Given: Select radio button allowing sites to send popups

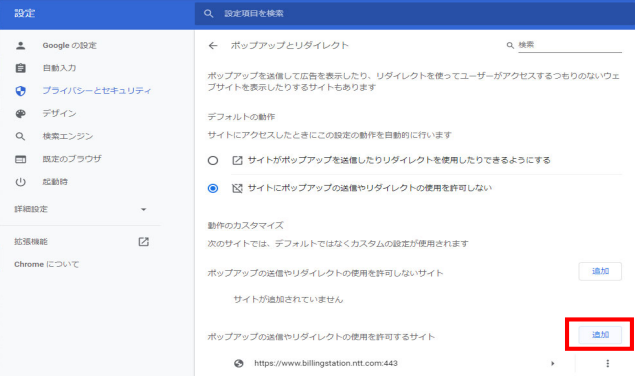Looking at the screenshot, I should (x=213, y=160).
